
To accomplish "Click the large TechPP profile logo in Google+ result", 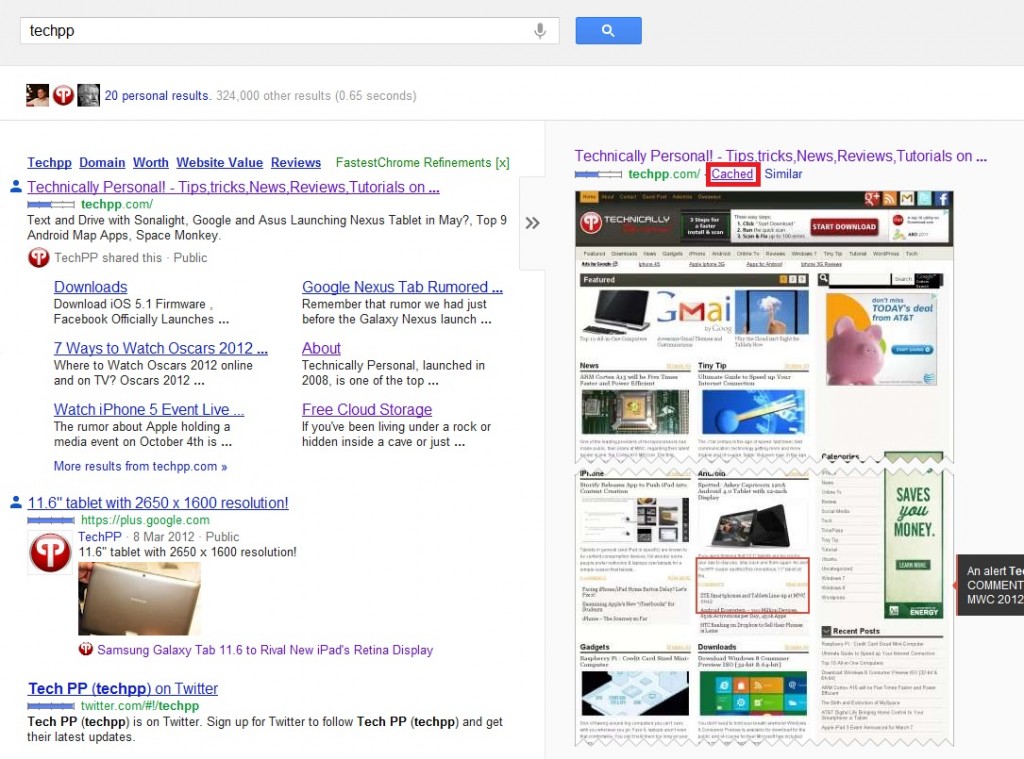I will tap(50, 553).
